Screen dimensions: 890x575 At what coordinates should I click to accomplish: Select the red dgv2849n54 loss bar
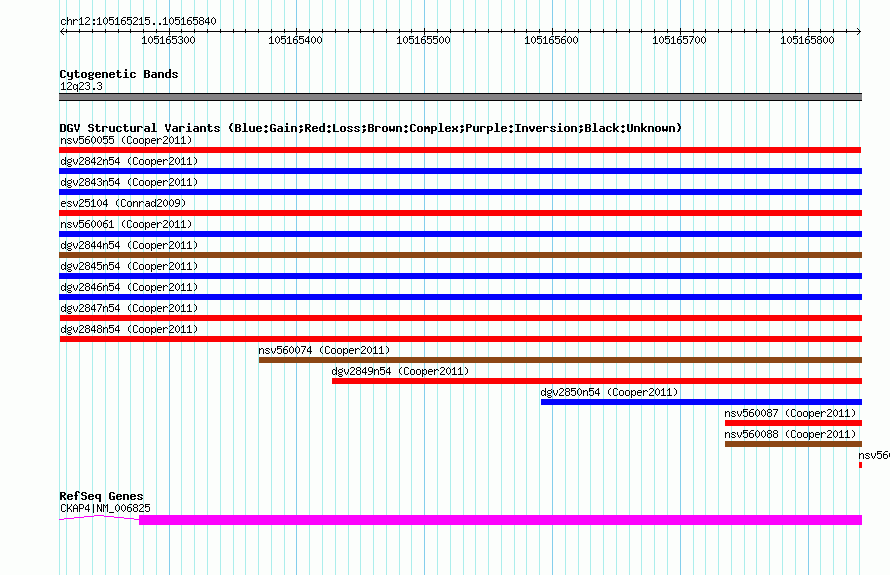(597, 381)
